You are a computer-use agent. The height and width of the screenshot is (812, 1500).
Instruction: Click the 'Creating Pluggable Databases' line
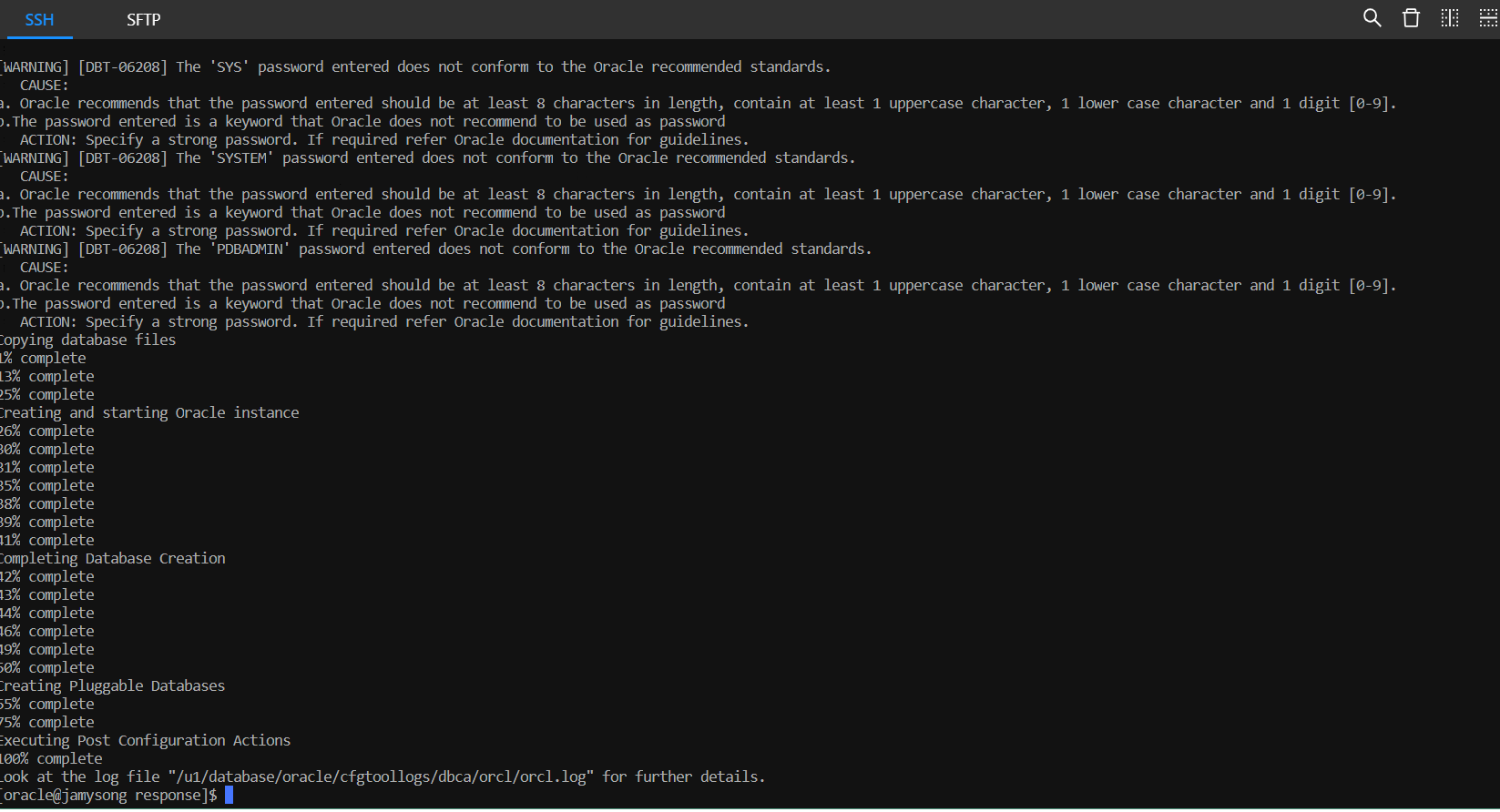coord(113,685)
